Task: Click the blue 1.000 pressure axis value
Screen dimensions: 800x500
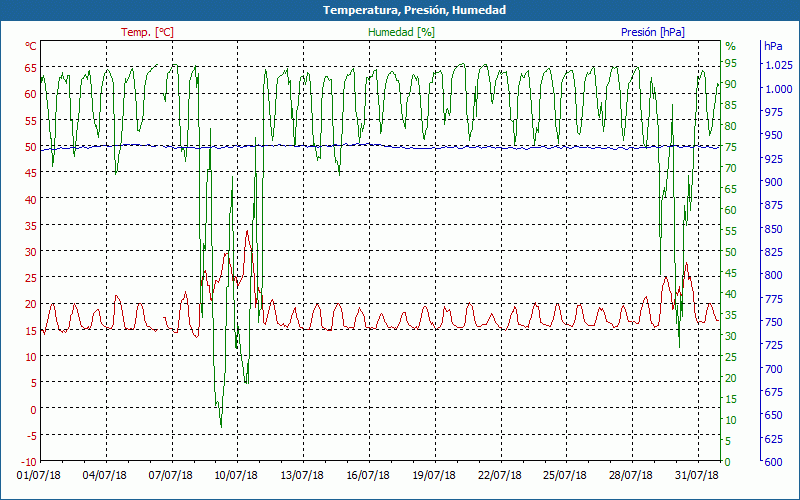Action: 779,89
